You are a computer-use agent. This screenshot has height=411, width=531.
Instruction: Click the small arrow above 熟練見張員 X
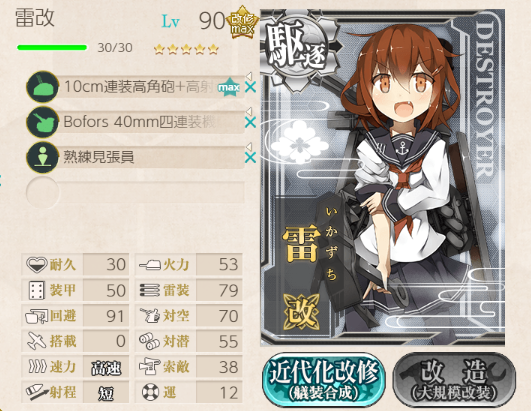(249, 146)
